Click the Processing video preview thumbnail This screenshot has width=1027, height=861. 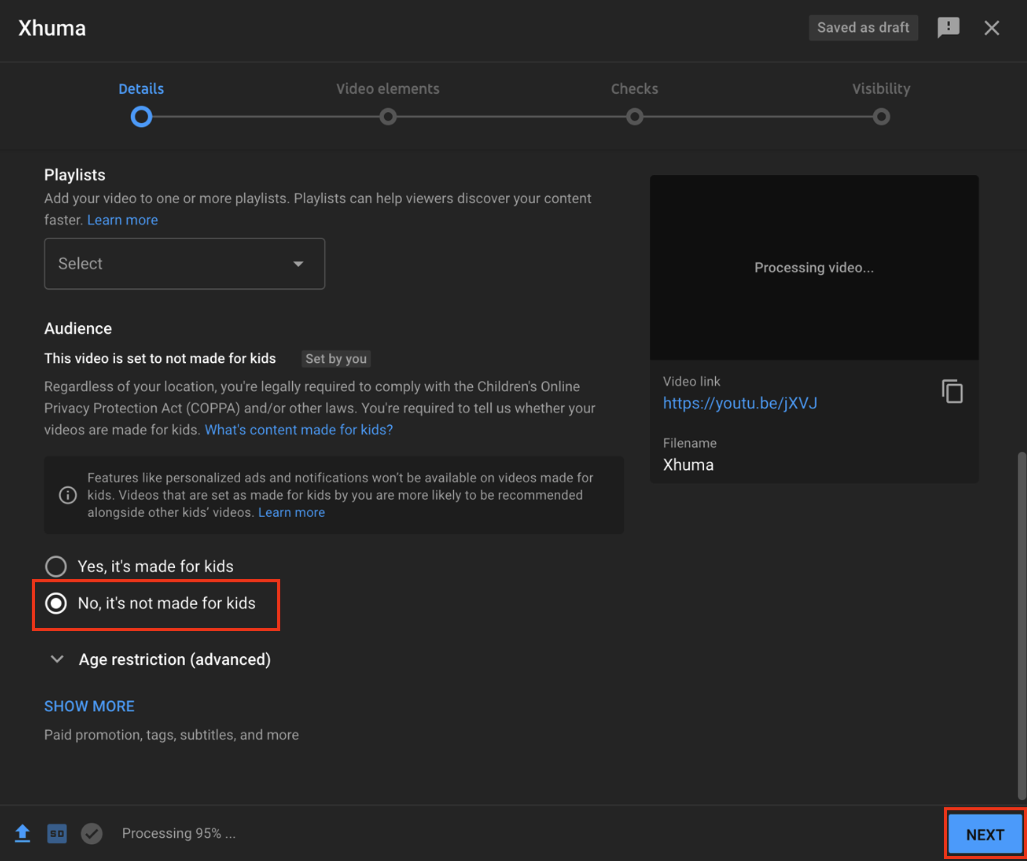pyautogui.click(x=814, y=267)
